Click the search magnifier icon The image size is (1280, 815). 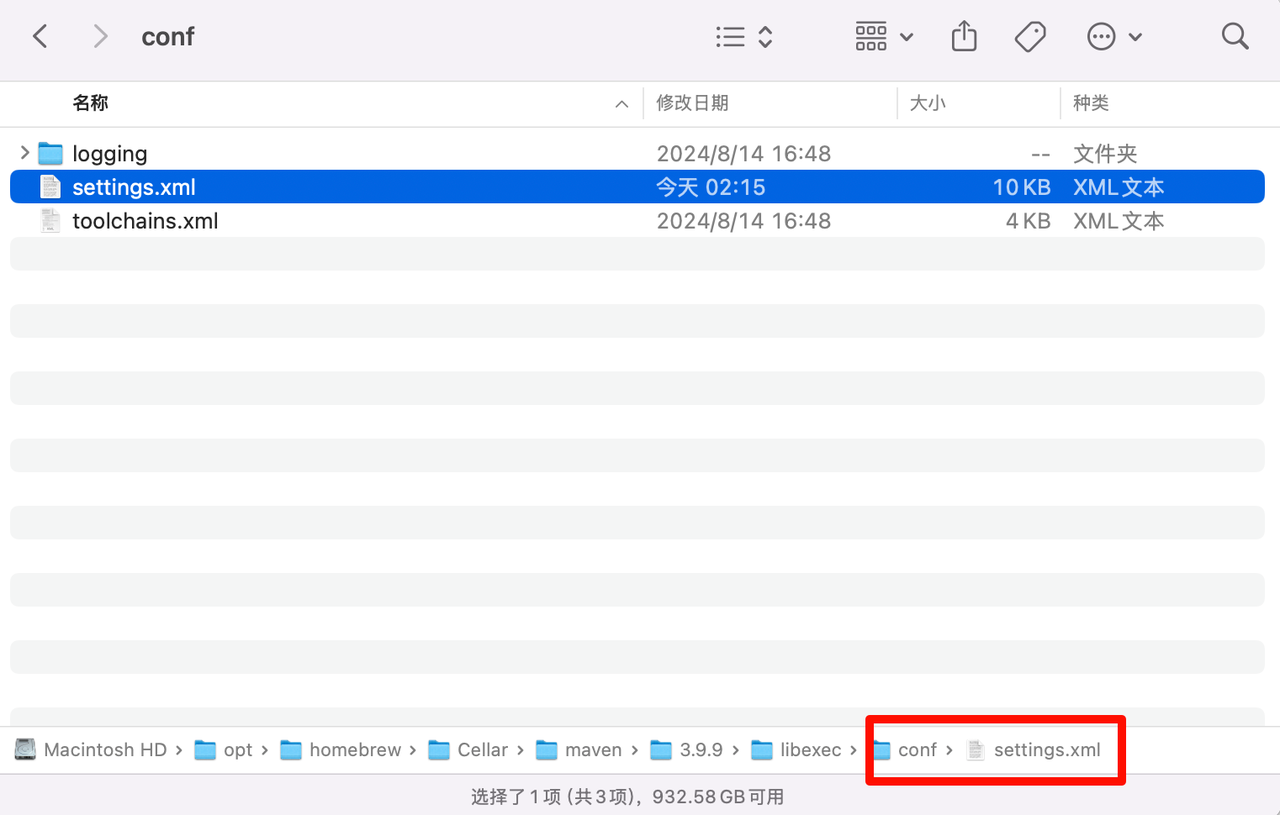click(x=1235, y=37)
